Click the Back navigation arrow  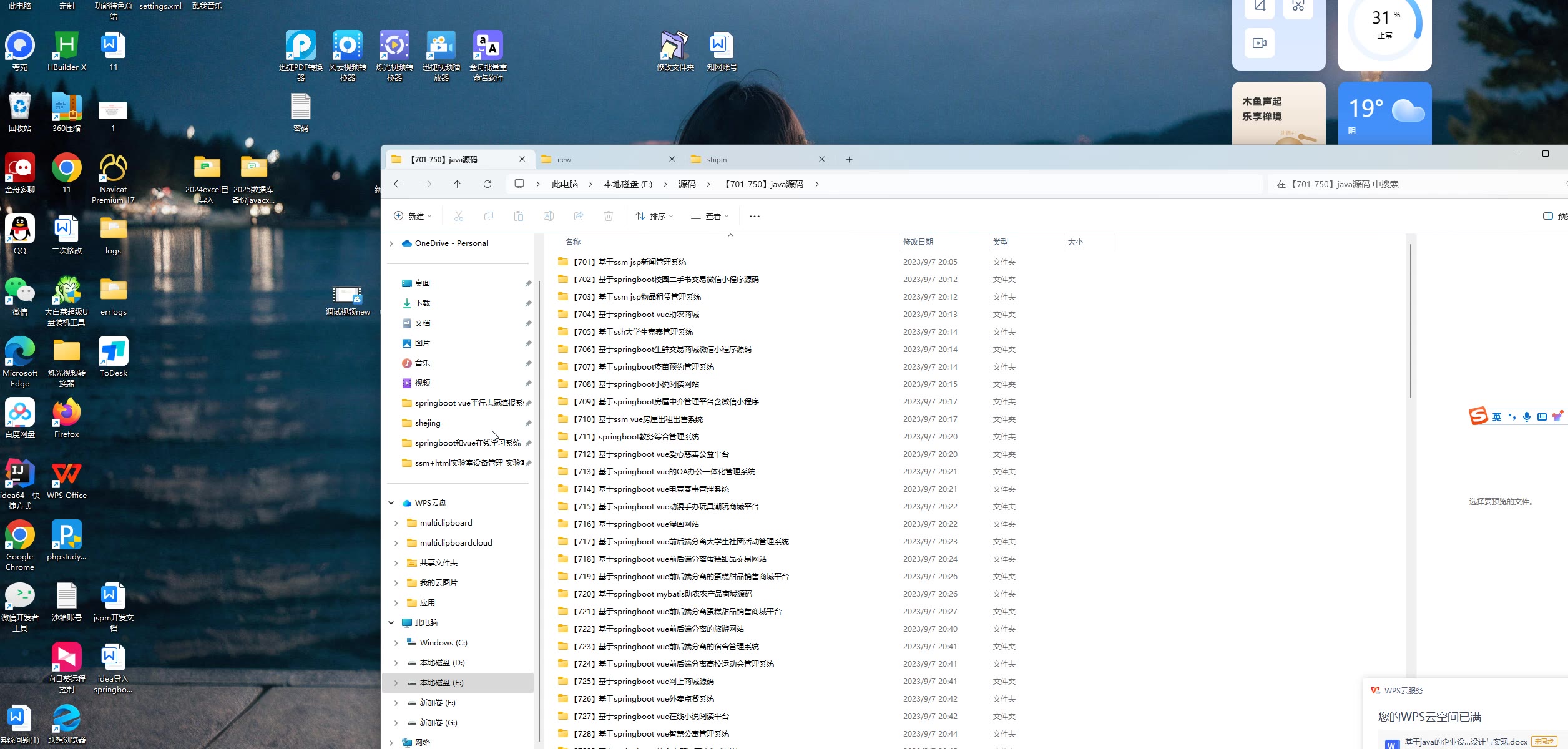click(398, 184)
